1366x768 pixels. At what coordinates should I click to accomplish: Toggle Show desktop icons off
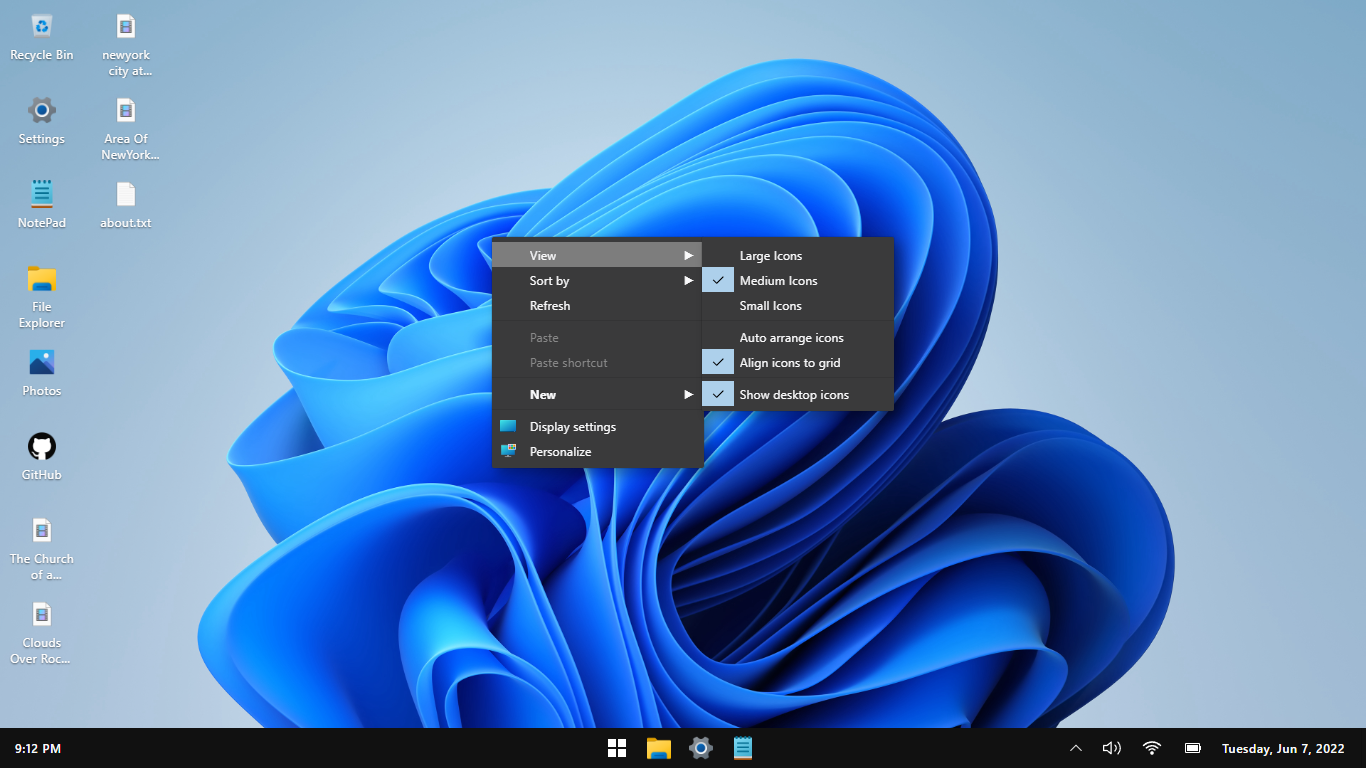(x=793, y=395)
